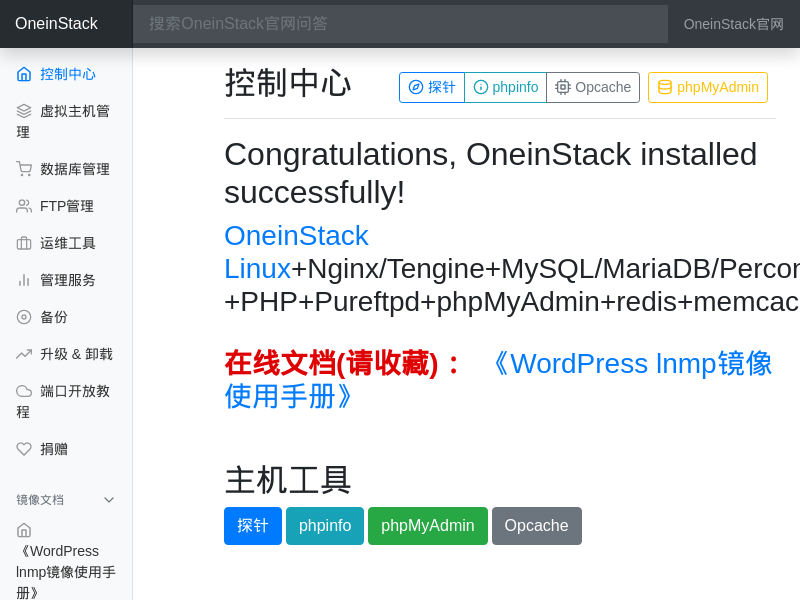Click the briefcase icon beside 运维工具

[x=24, y=243]
